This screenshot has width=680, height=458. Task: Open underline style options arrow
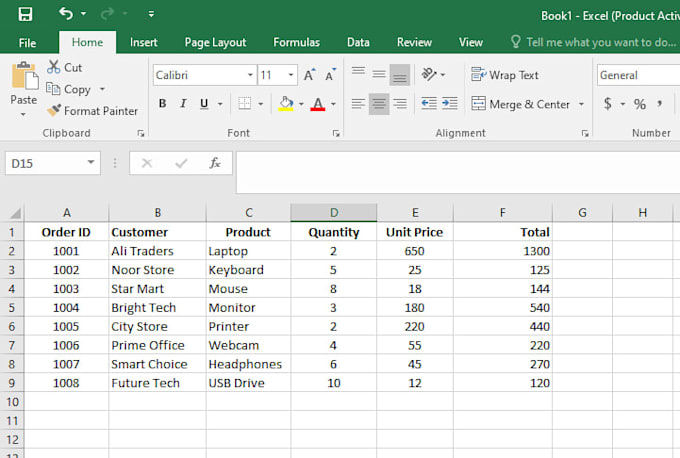tap(220, 104)
